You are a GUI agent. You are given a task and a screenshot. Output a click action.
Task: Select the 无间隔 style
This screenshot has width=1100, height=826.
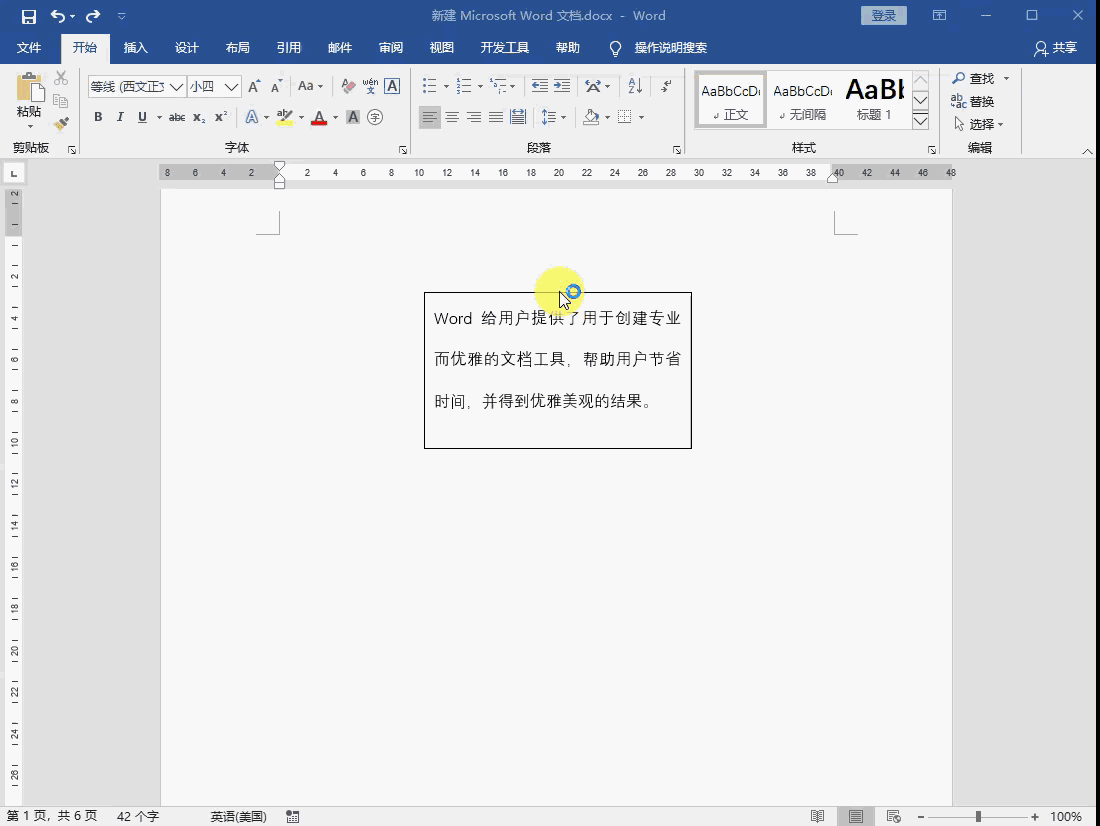(803, 100)
